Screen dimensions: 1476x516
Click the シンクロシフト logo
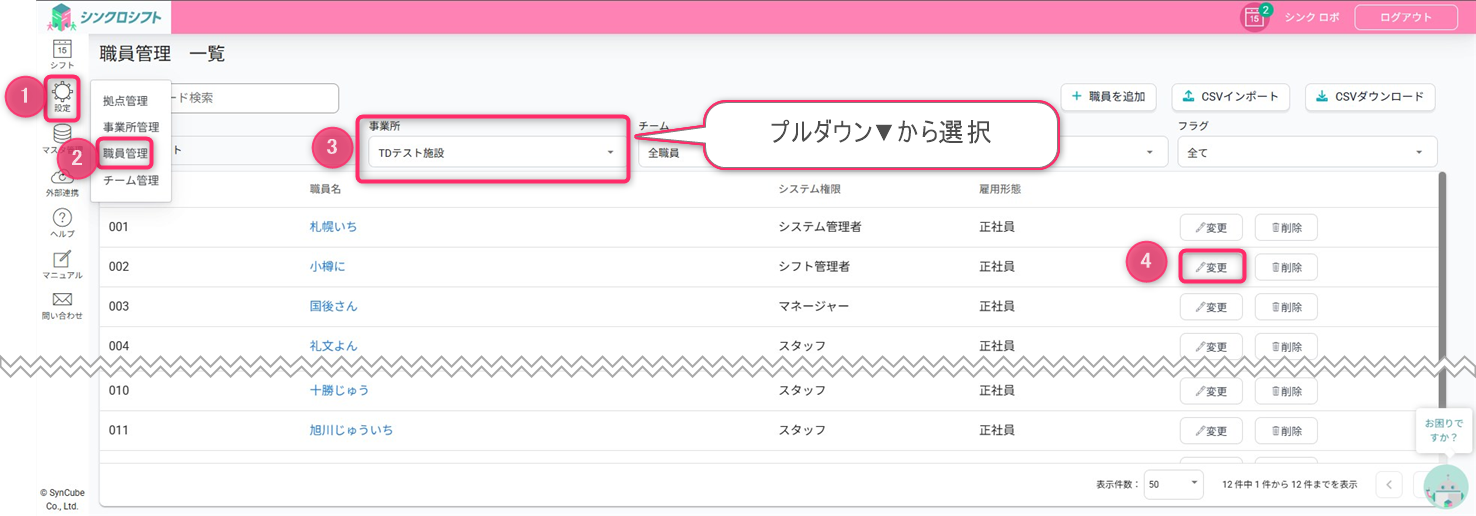[x=105, y=17]
